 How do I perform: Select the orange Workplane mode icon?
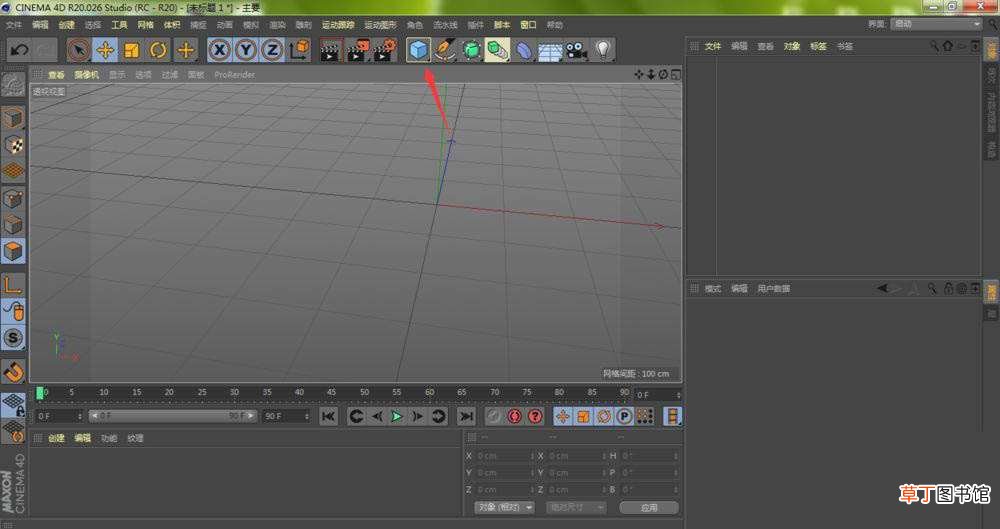(13, 171)
